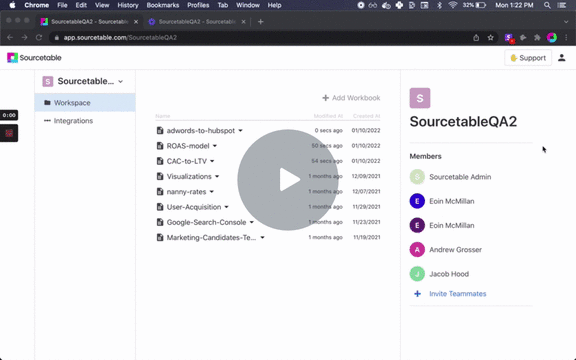576x360 pixels.
Task: Click the plus icon beside Invite Teammates
Action: (x=417, y=294)
